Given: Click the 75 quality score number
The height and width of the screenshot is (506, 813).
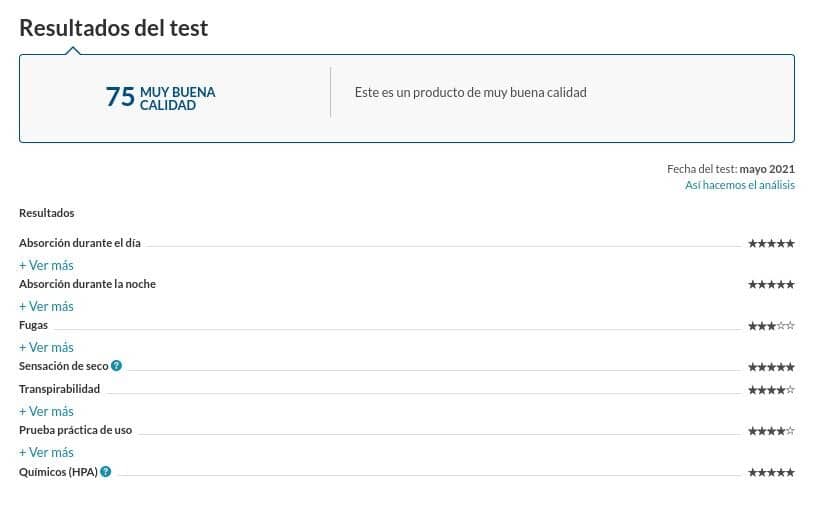Looking at the screenshot, I should click(120, 97).
